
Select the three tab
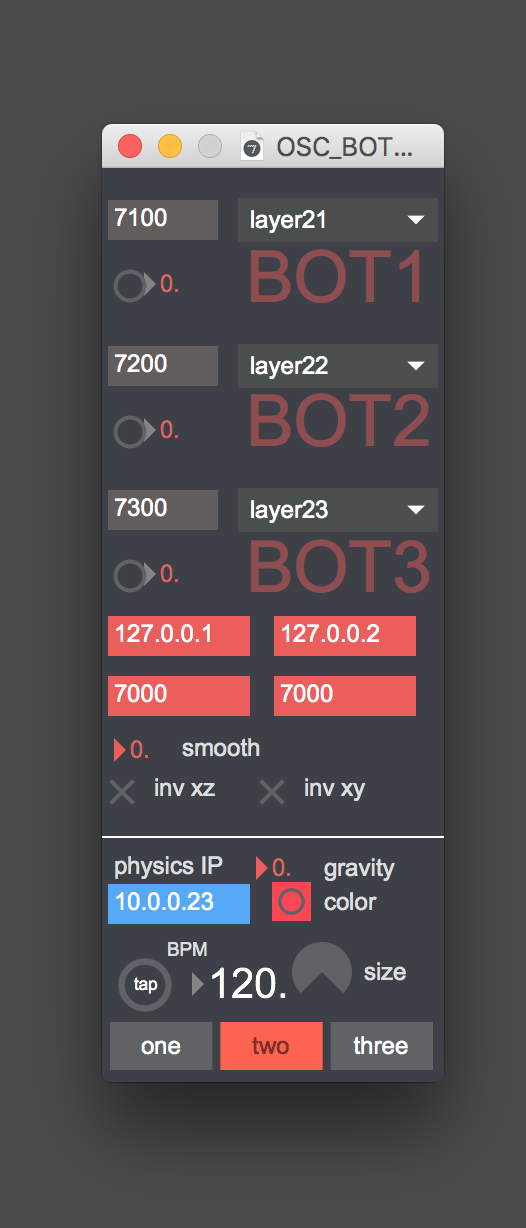coord(381,1046)
